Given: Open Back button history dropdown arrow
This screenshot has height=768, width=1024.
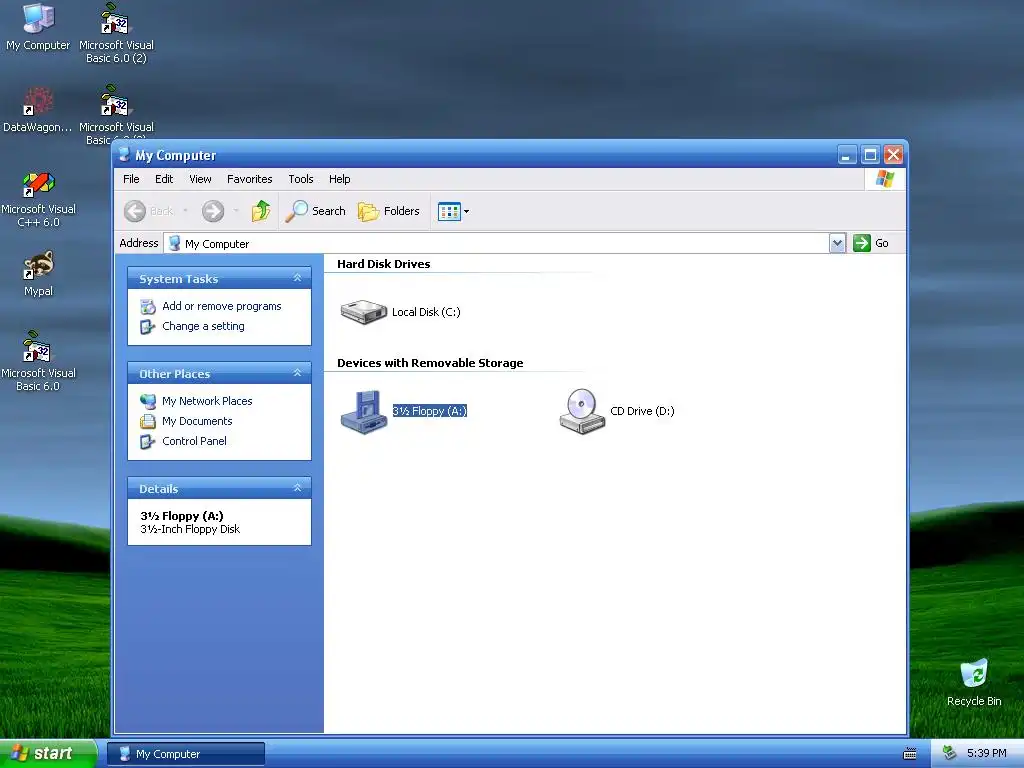Looking at the screenshot, I should click(185, 210).
